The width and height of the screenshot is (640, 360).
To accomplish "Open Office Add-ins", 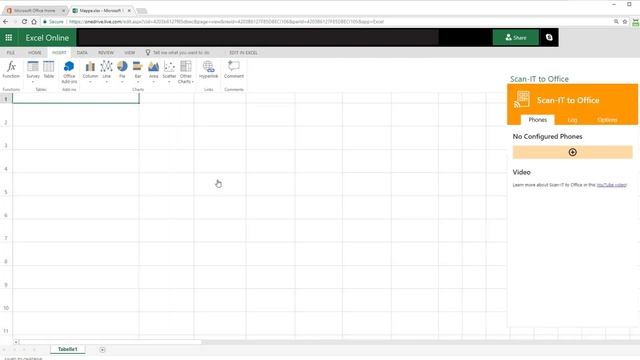I will 69,72.
